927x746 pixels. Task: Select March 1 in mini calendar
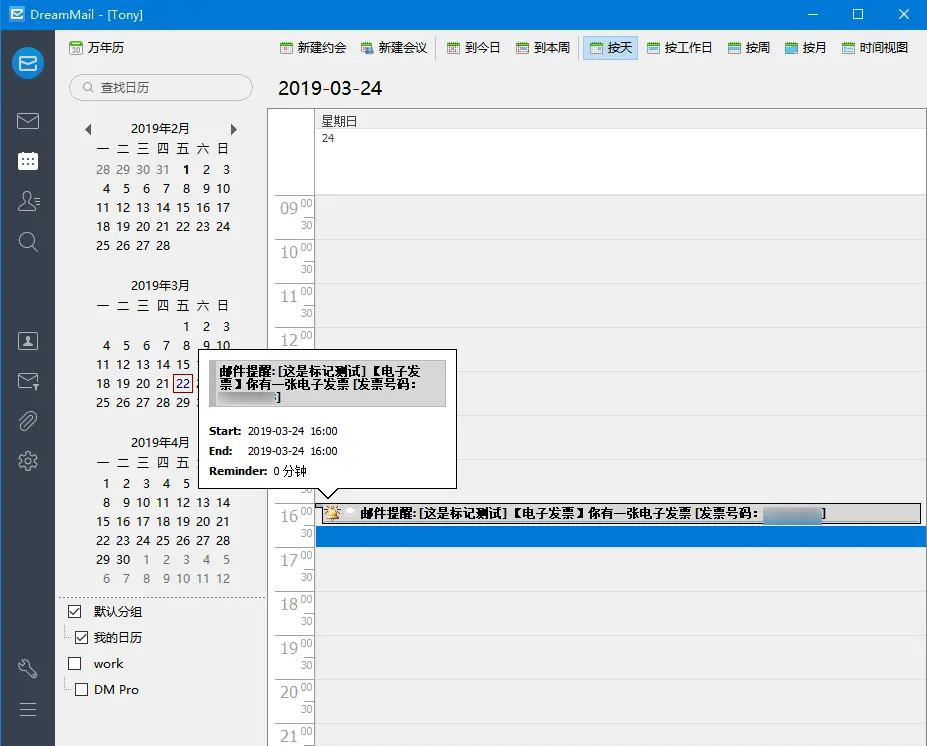[186, 326]
